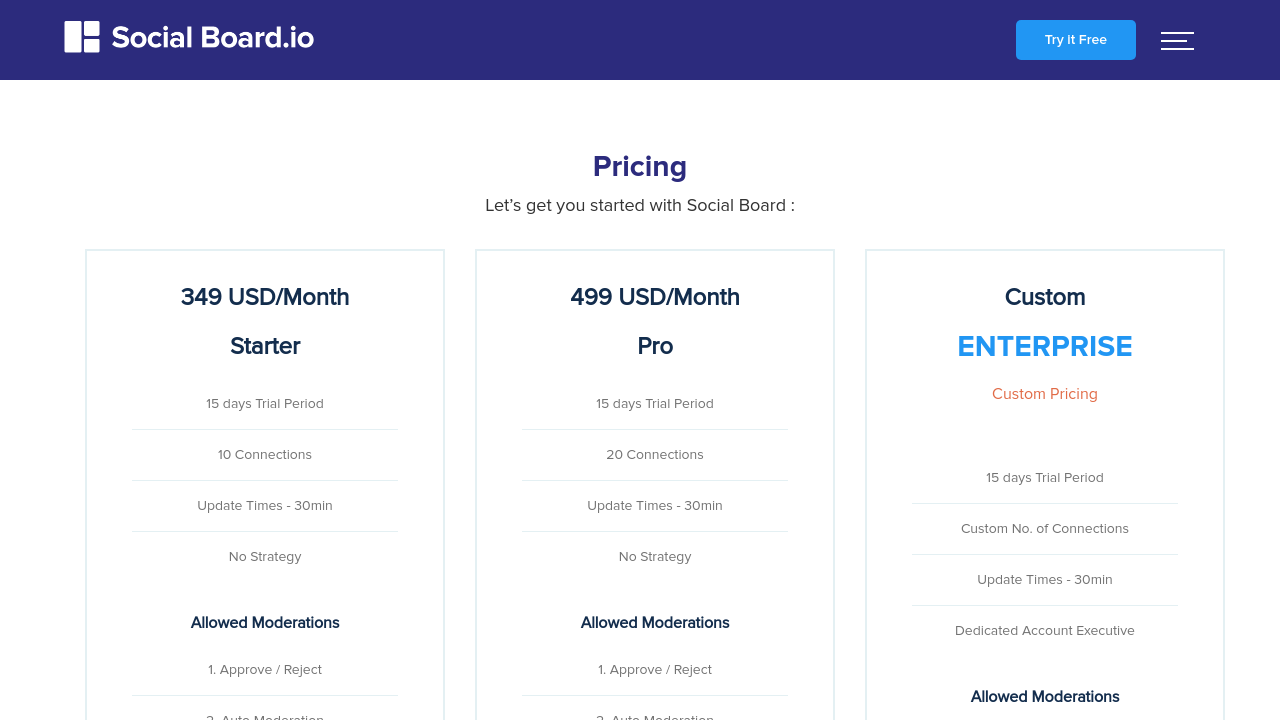Click Dedicated Account Executive feature
Viewport: 1280px width, 720px height.
tap(1045, 630)
